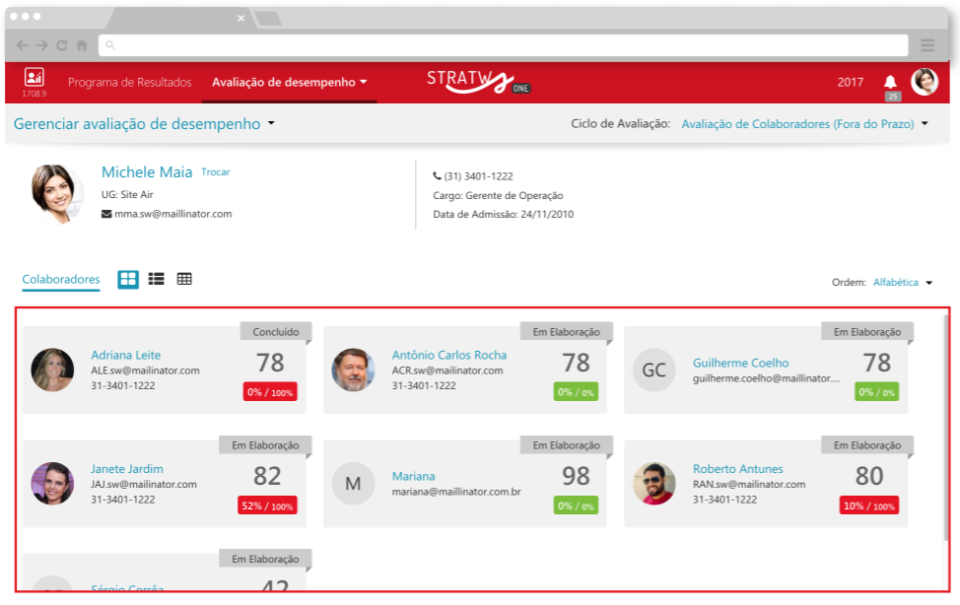The image size is (960, 605).
Task: Go to the browser home icon
Action: [x=81, y=45]
